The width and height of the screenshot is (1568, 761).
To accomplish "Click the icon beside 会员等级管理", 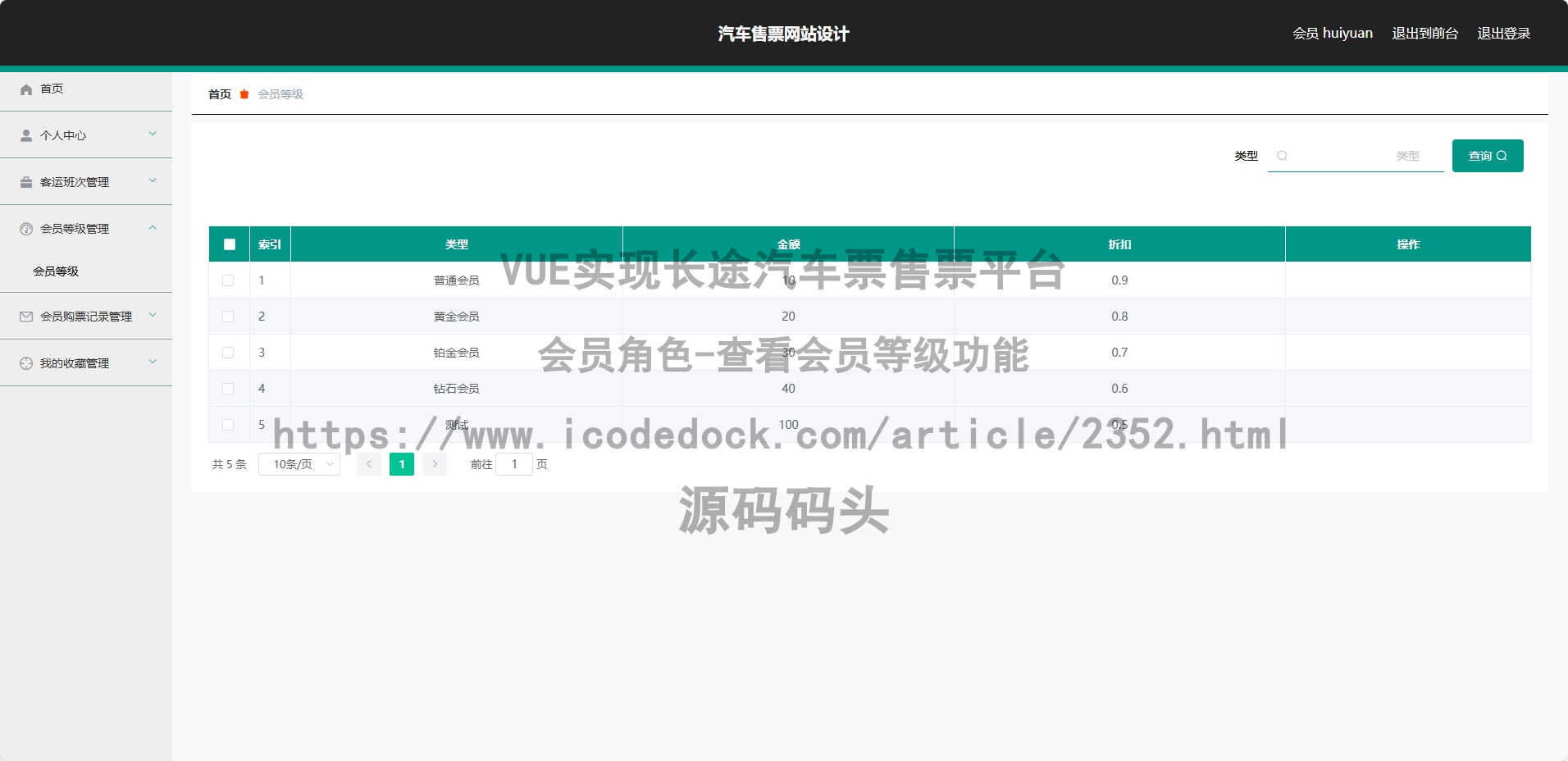I will (26, 229).
